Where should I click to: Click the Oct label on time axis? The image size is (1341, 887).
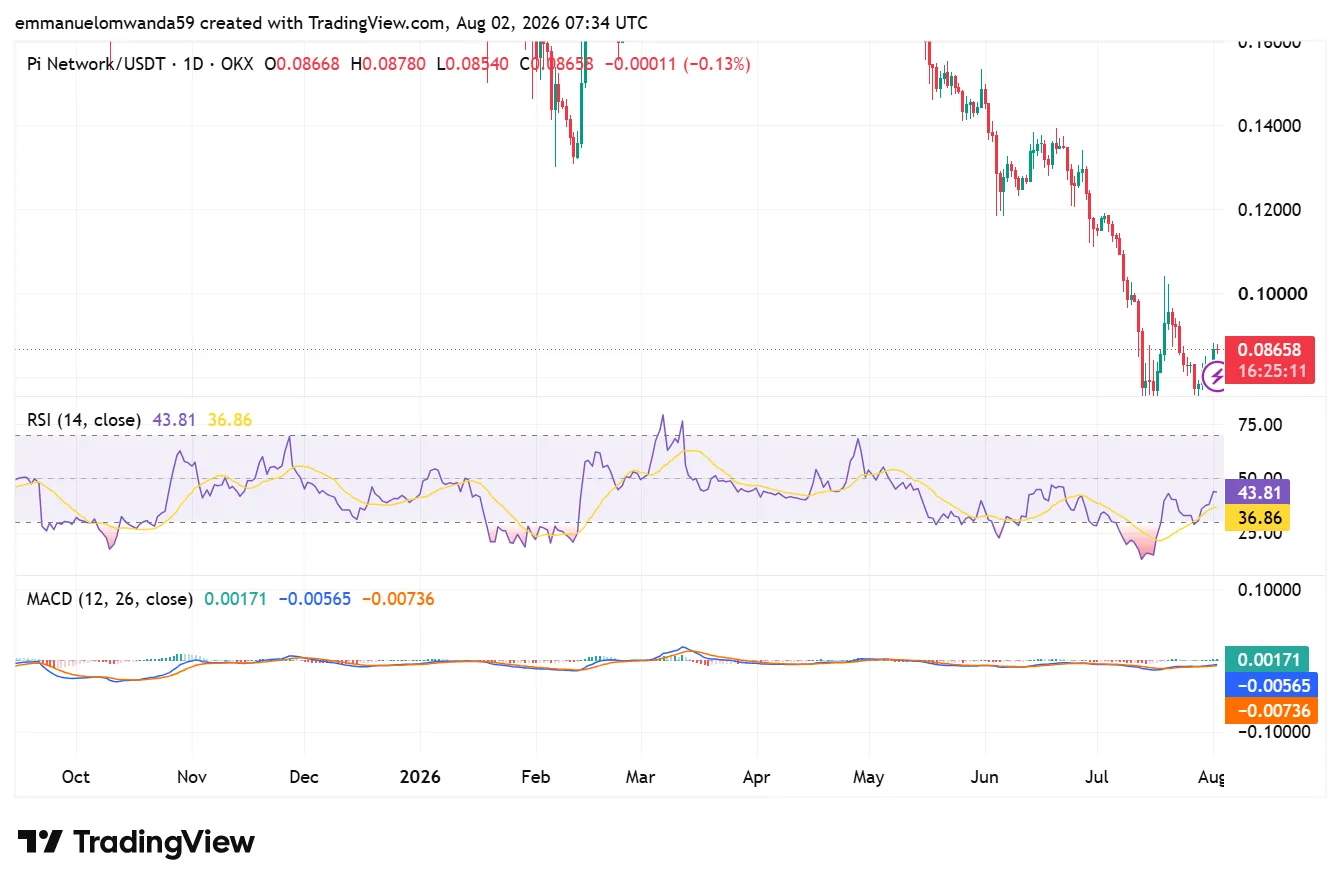click(75, 777)
